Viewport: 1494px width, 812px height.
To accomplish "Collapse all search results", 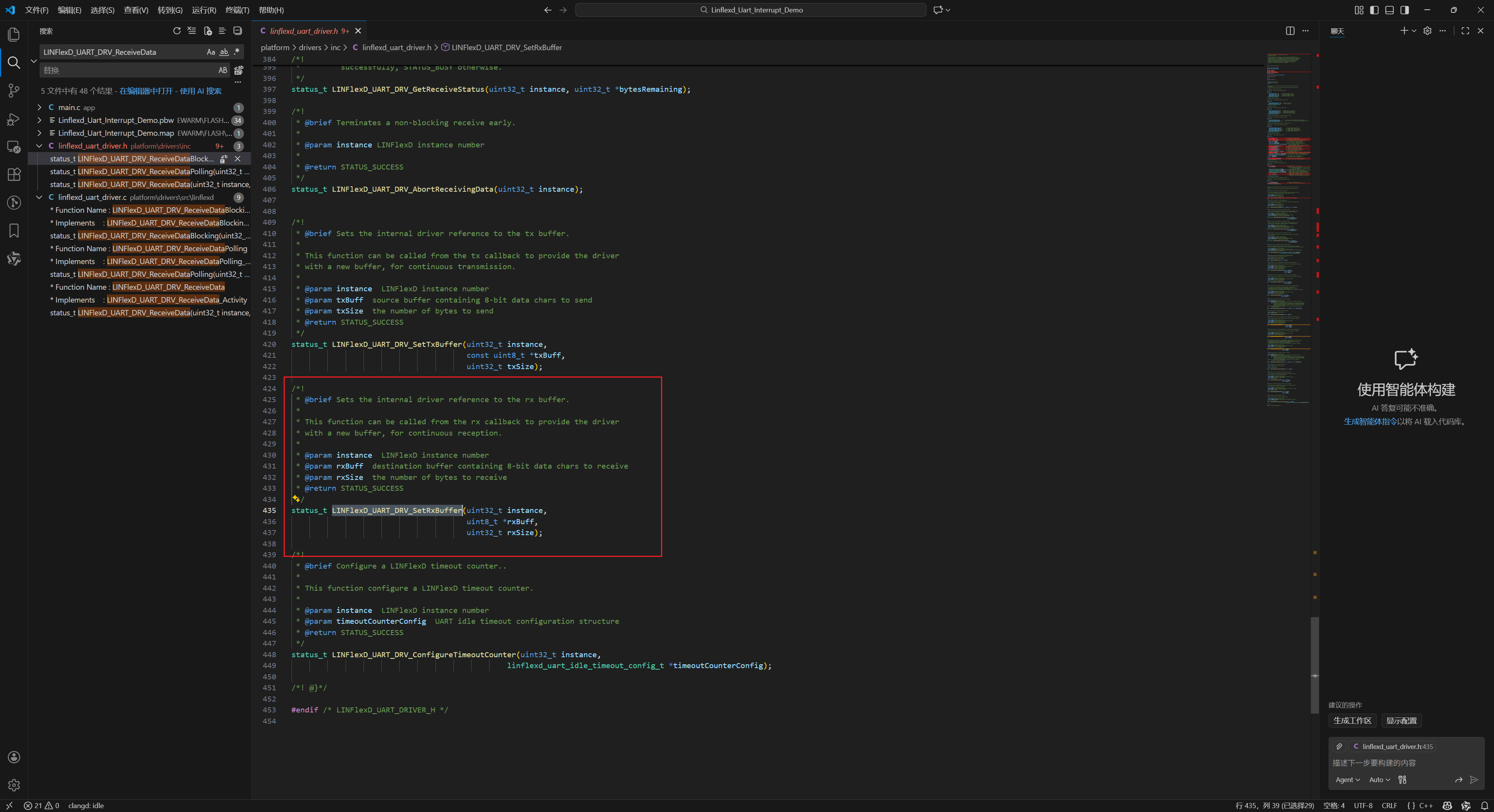I will point(237,31).
